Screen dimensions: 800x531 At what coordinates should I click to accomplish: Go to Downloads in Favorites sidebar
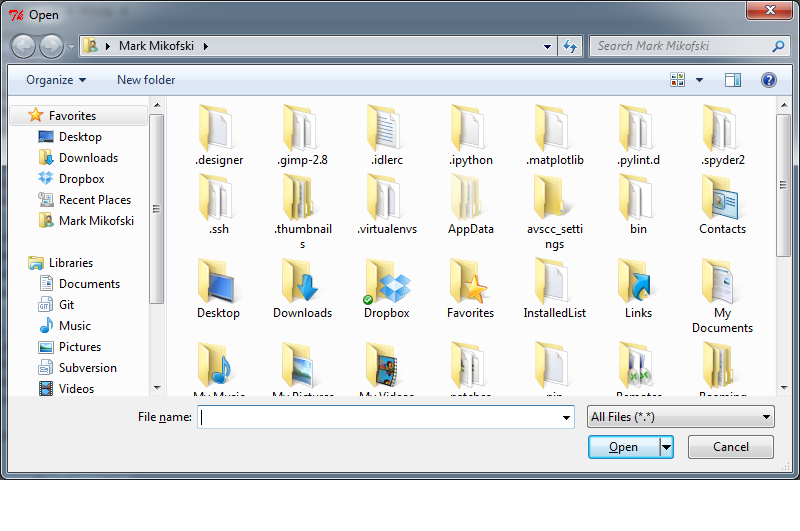tap(88, 158)
